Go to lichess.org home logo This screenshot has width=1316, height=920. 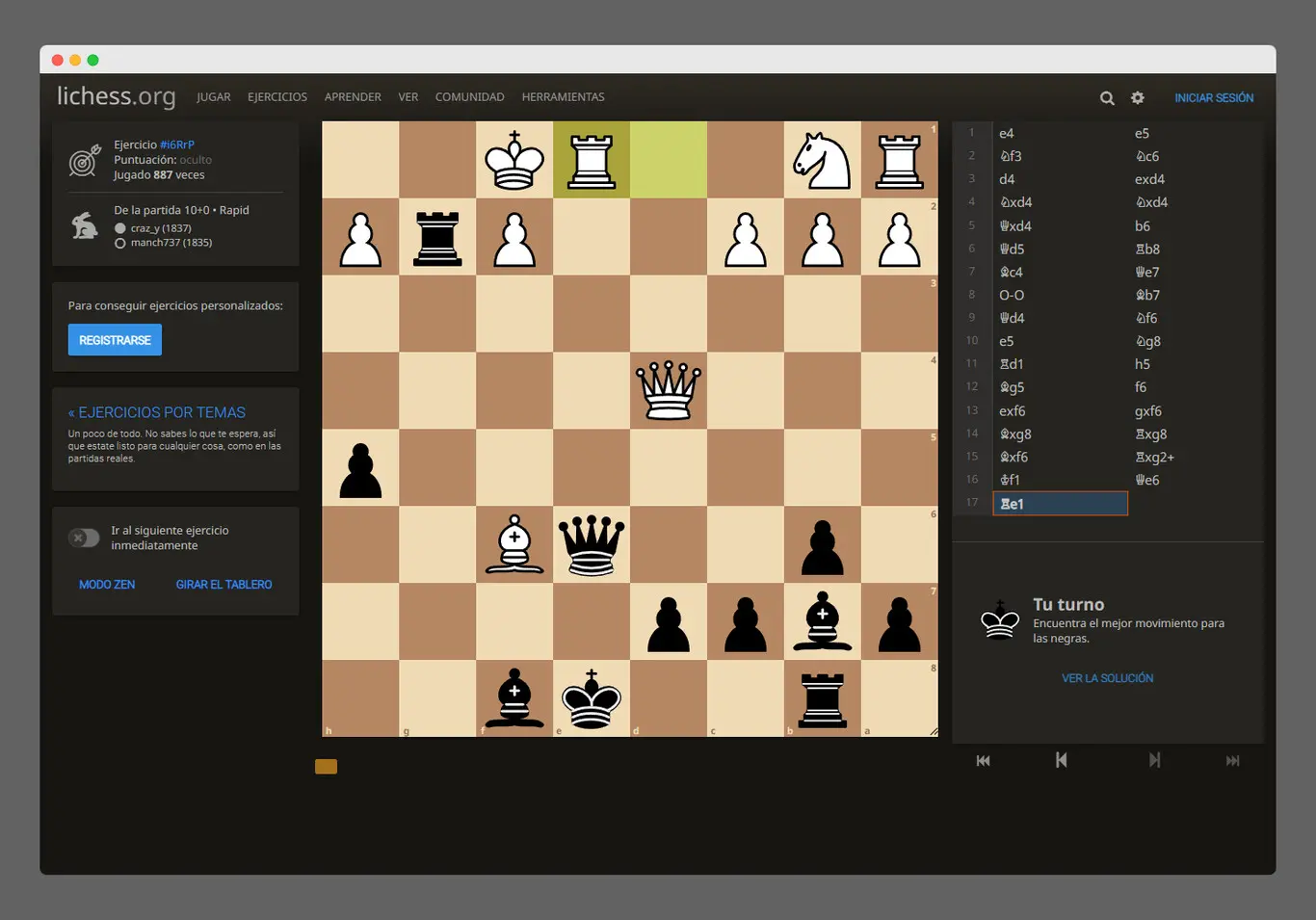117,96
